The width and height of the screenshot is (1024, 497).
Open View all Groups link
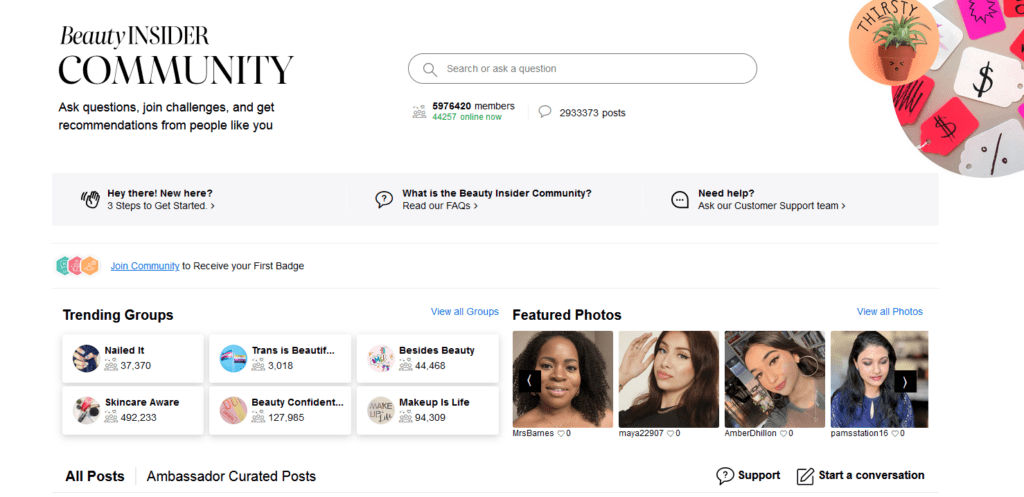point(465,312)
